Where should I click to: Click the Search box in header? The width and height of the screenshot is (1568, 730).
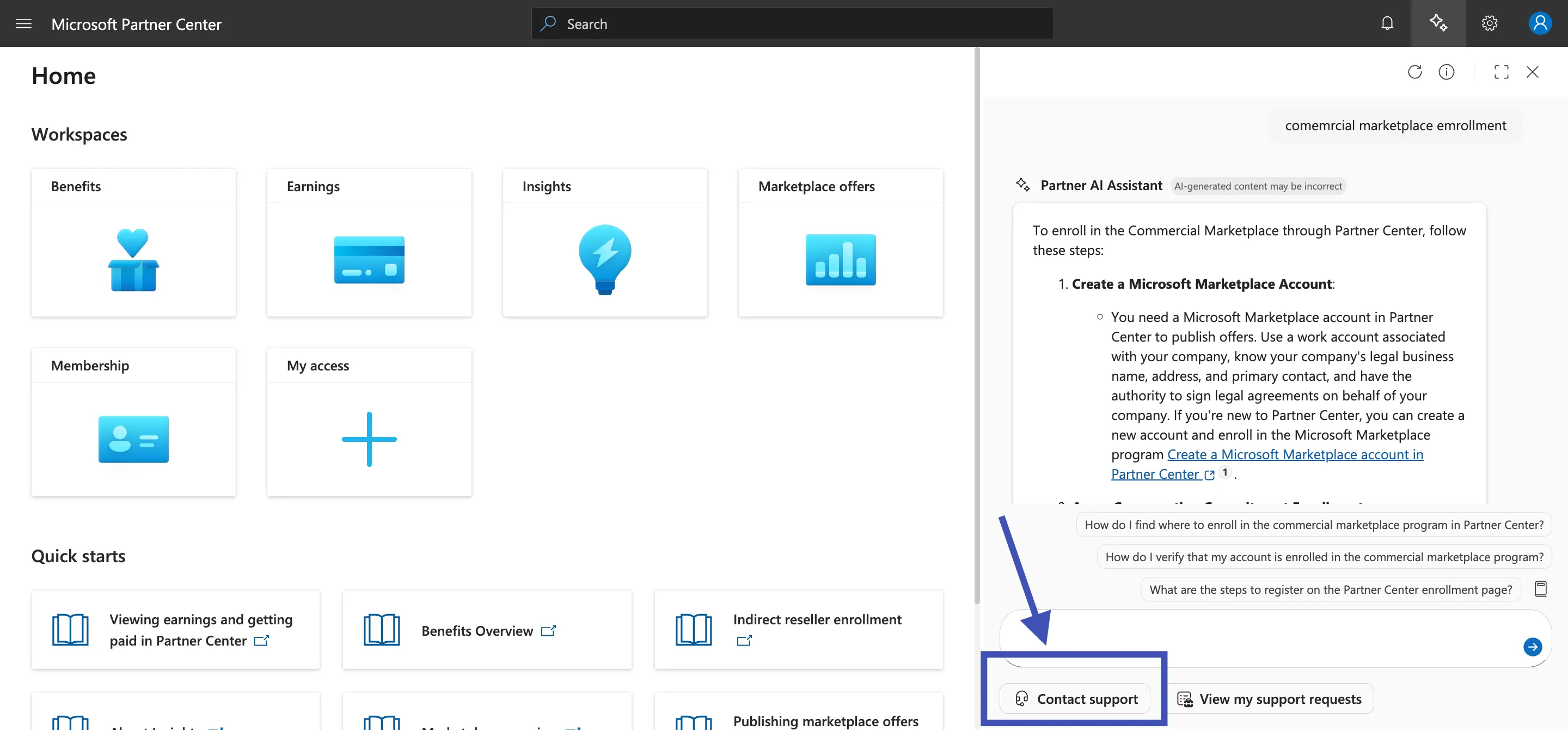(792, 24)
